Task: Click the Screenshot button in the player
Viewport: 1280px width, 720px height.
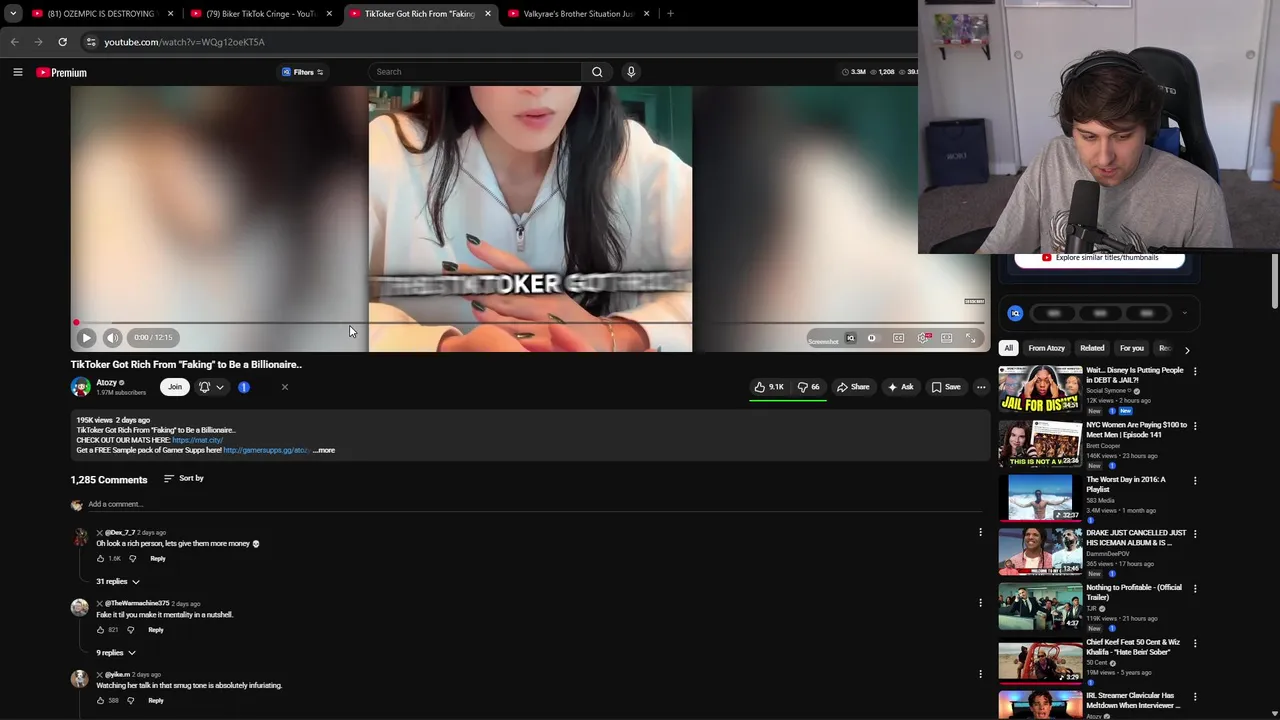Action: click(x=823, y=341)
